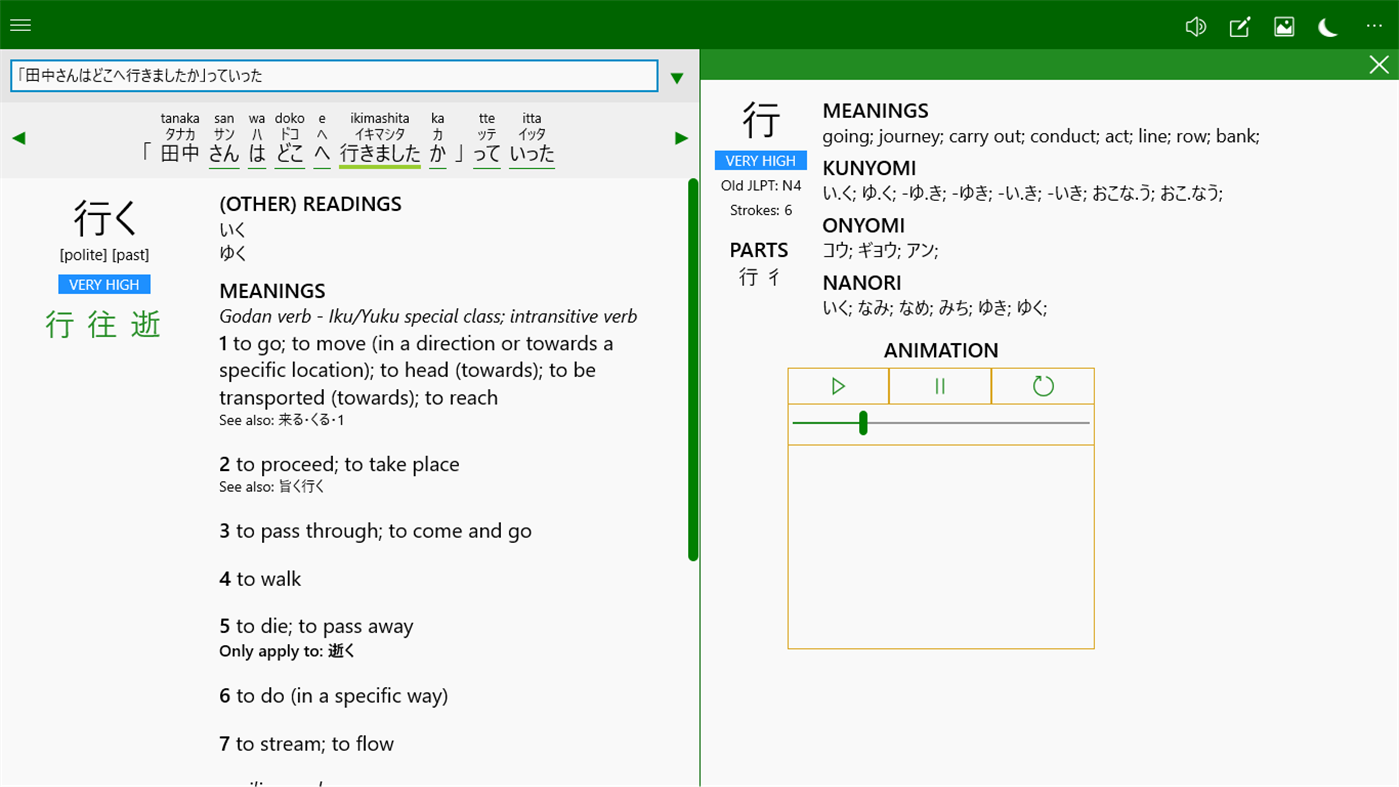Viewport: 1399px width, 787px height.
Task: Select the alternative kanji 往
Action: coord(102,324)
